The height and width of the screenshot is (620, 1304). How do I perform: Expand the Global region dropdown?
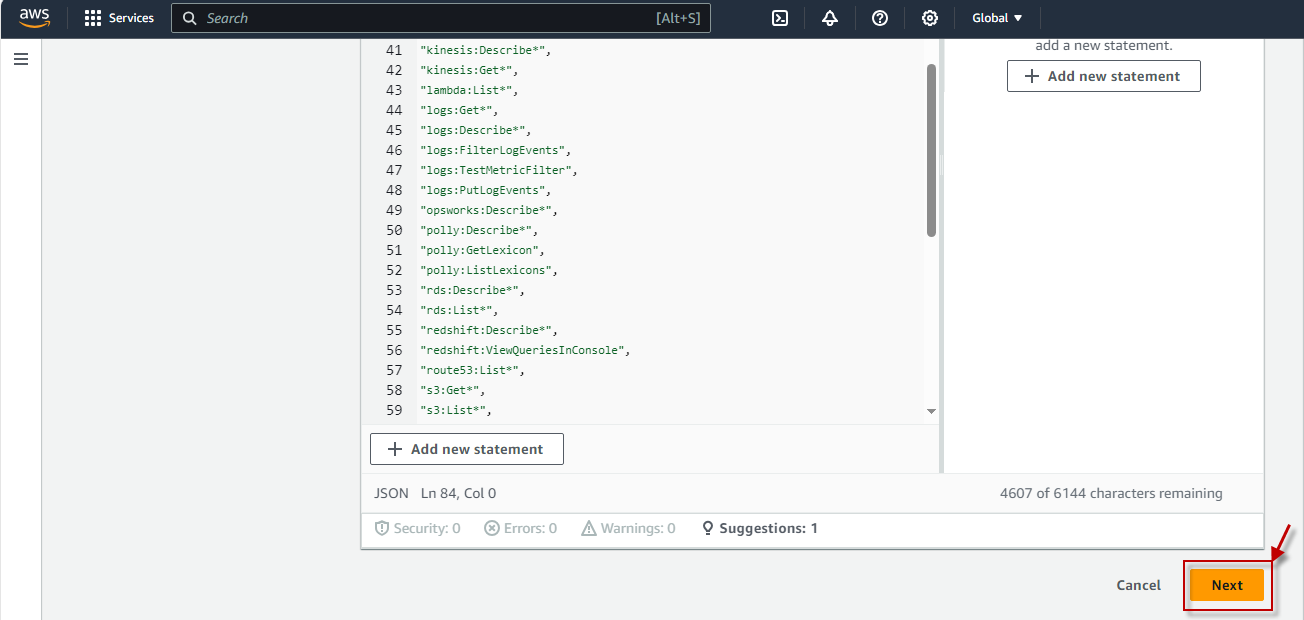pyautogui.click(x=997, y=18)
